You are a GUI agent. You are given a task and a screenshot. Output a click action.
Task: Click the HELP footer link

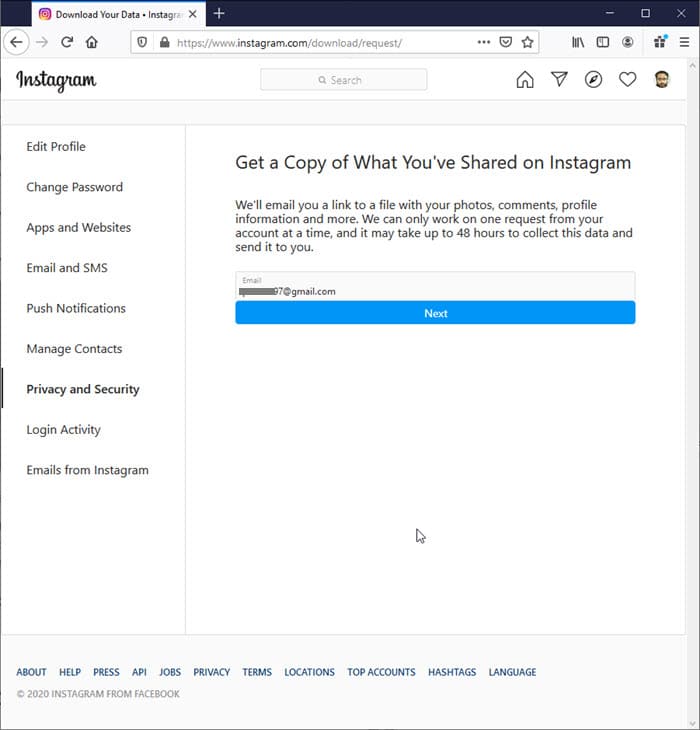tap(70, 672)
